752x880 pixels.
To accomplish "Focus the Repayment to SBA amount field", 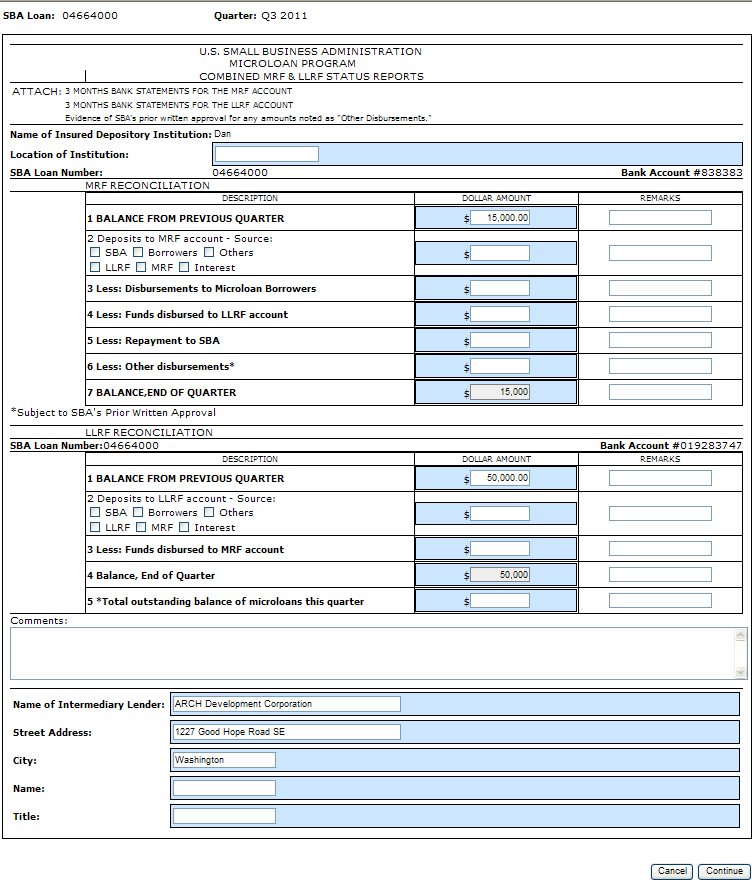I will coord(500,340).
